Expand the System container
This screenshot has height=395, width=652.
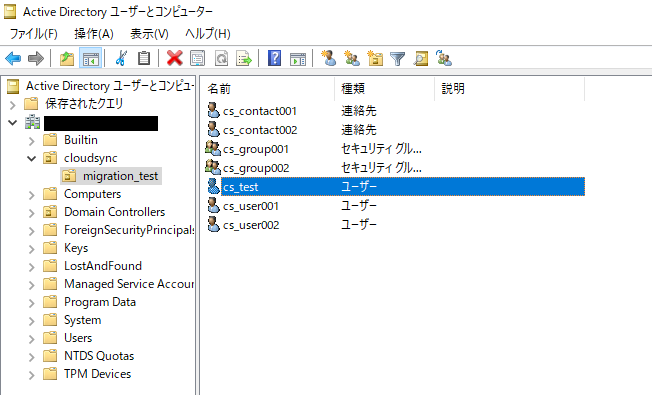coord(32,321)
